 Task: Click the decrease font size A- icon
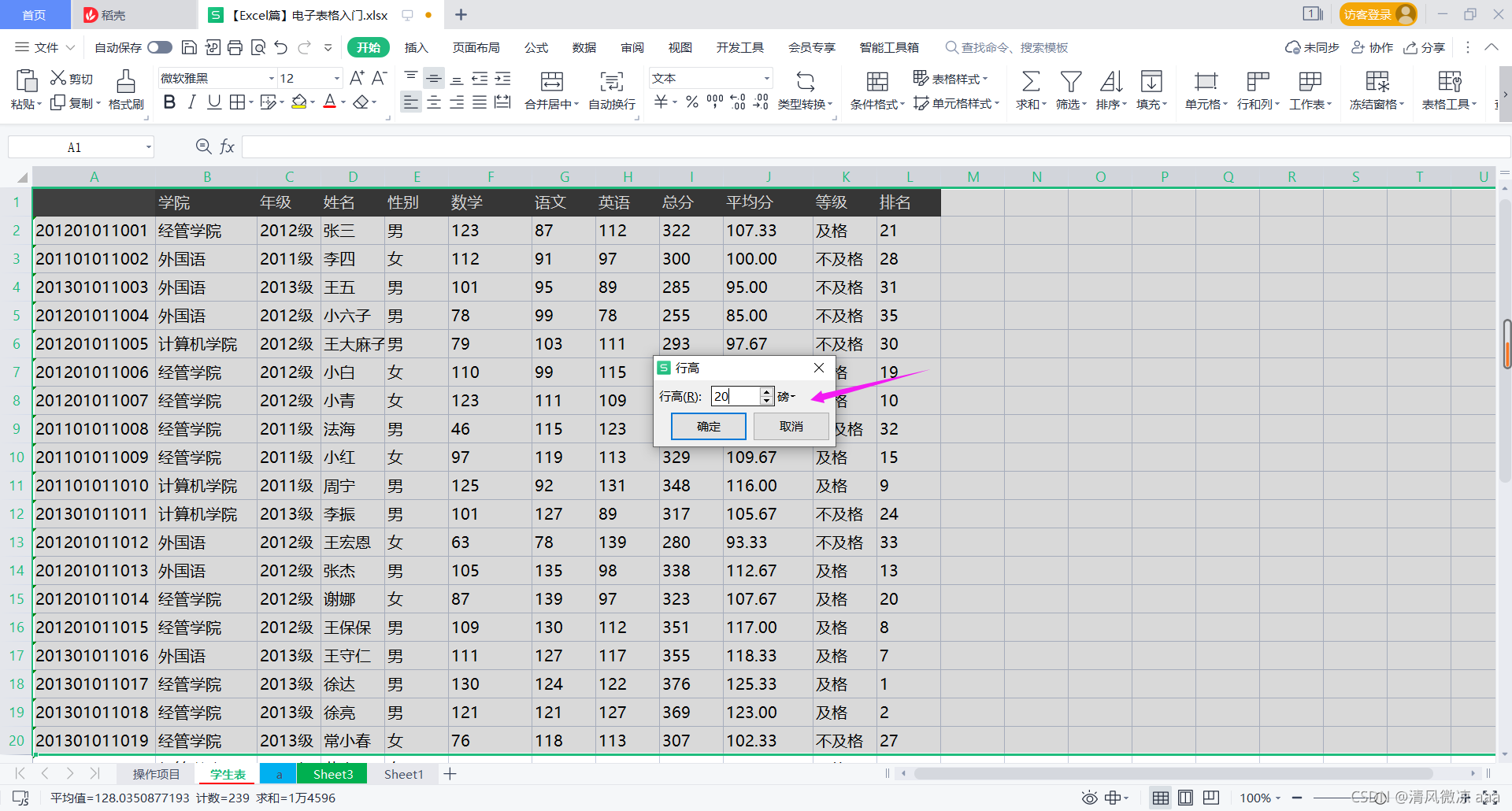(x=380, y=78)
